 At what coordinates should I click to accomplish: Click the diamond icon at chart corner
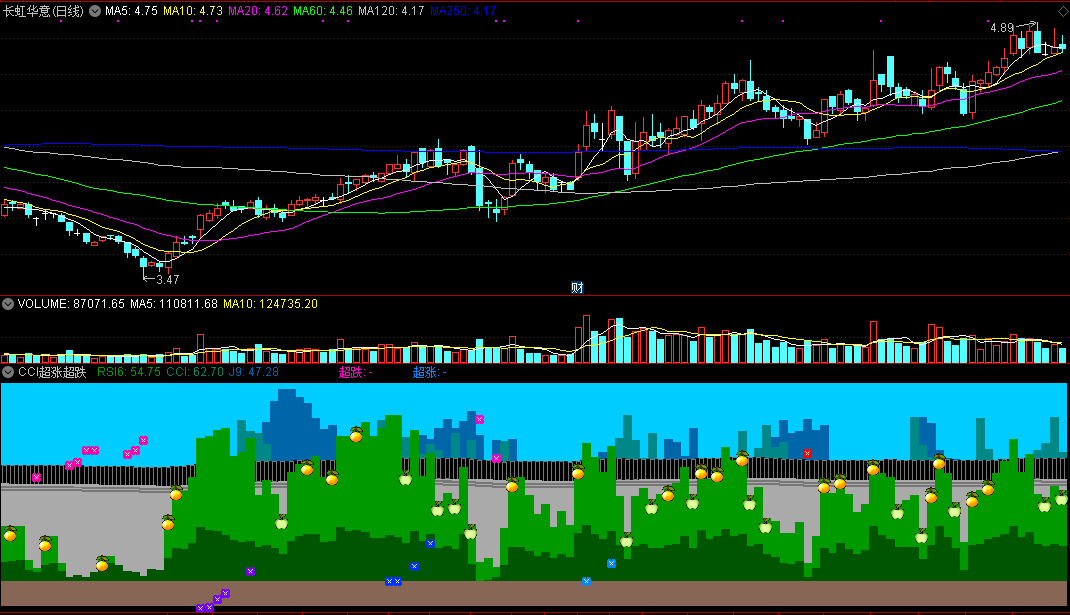point(1063,12)
